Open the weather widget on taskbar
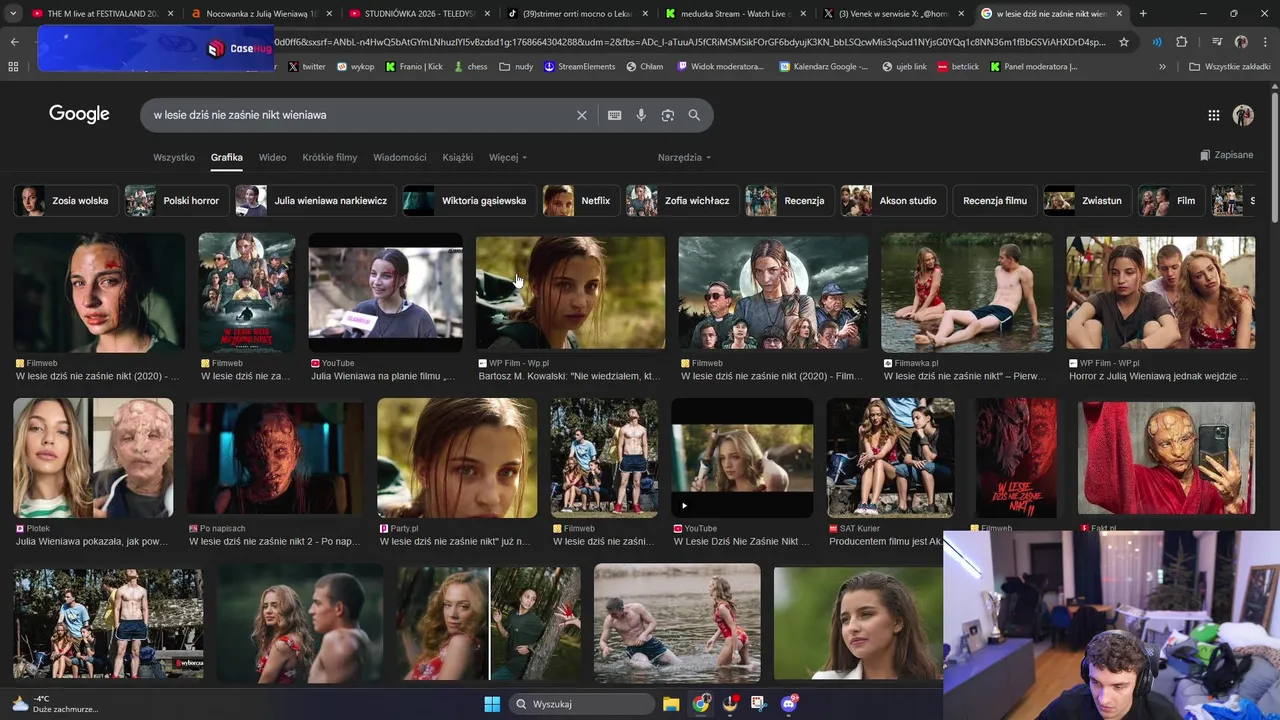This screenshot has height=720, width=1280. 53,704
